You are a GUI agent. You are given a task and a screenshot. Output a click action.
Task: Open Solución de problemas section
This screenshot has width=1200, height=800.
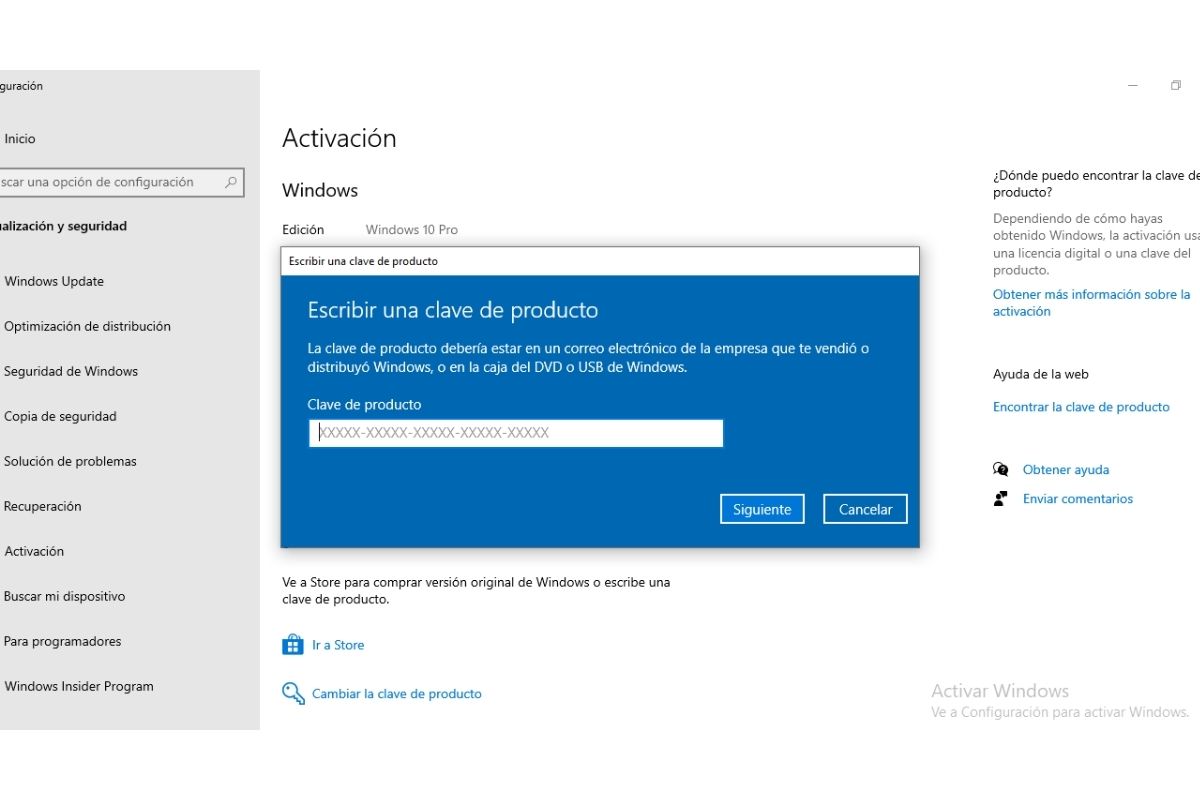[70, 461]
